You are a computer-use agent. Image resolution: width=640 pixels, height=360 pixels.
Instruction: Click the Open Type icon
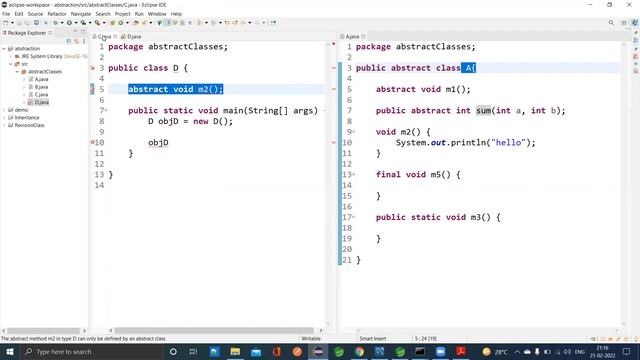coord(136,23)
